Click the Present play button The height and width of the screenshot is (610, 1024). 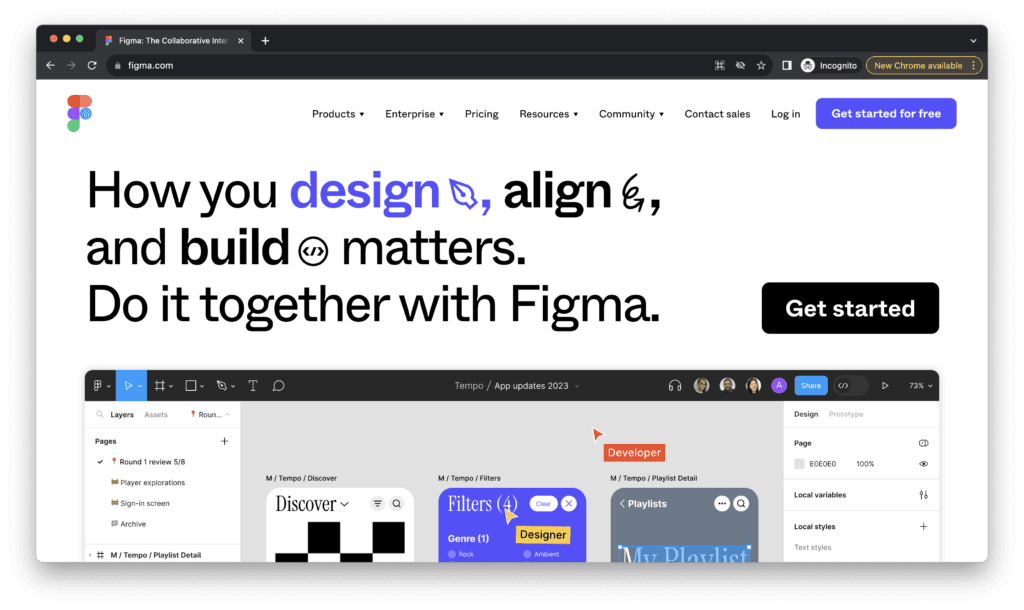pos(884,385)
